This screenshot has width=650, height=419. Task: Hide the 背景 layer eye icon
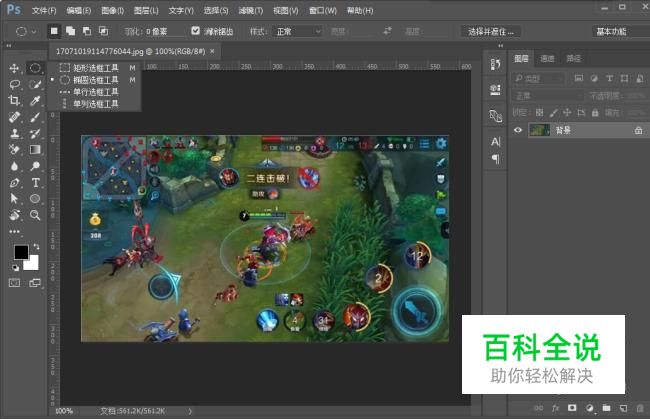click(x=518, y=130)
